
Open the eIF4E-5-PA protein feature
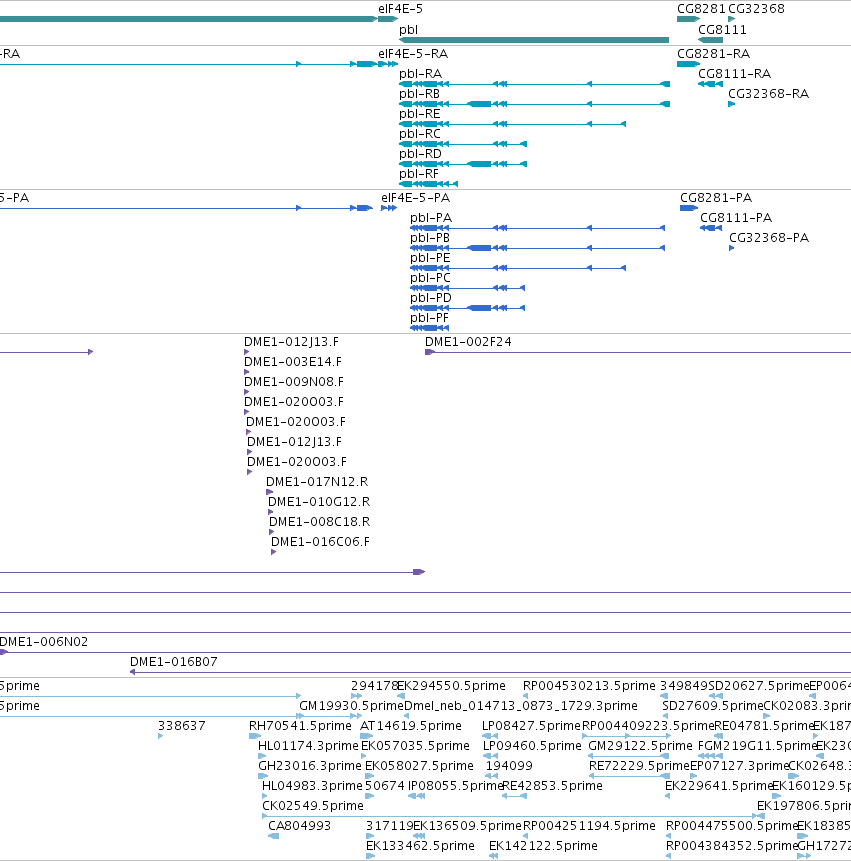click(389, 208)
